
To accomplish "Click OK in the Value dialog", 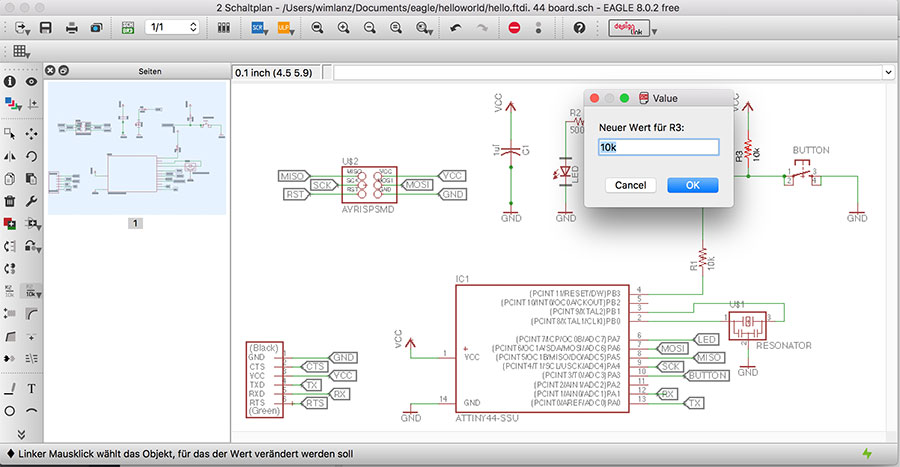I will tap(693, 185).
